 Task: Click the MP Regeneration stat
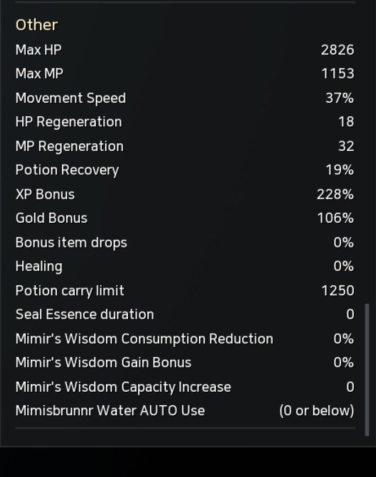click(185, 146)
